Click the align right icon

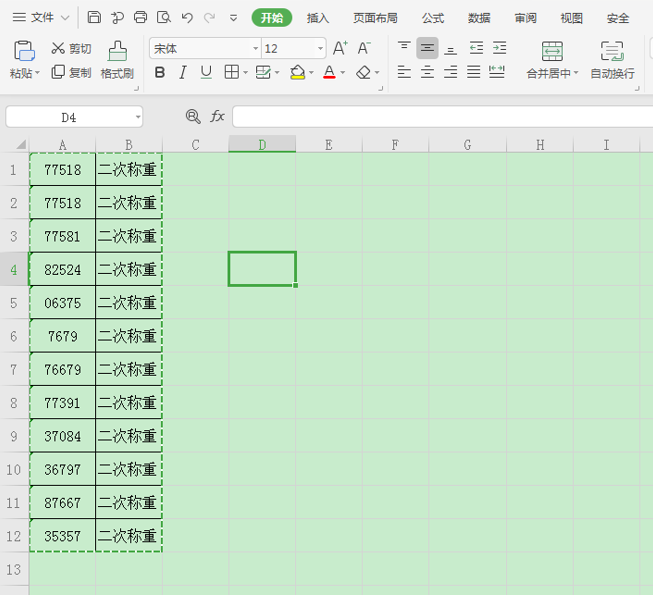coord(450,72)
